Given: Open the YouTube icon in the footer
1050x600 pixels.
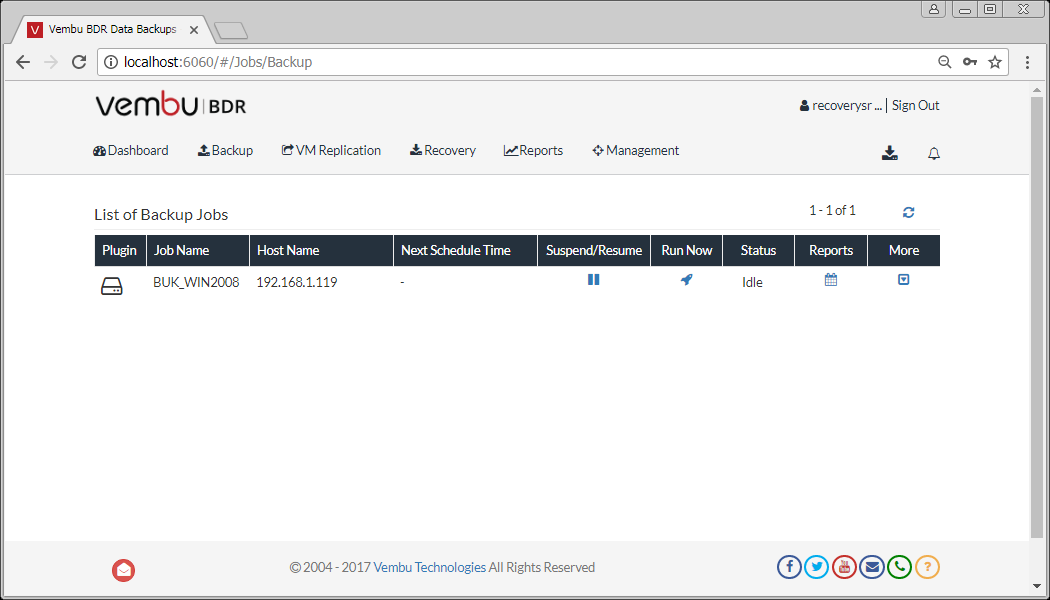Looking at the screenshot, I should pyautogui.click(x=844, y=567).
